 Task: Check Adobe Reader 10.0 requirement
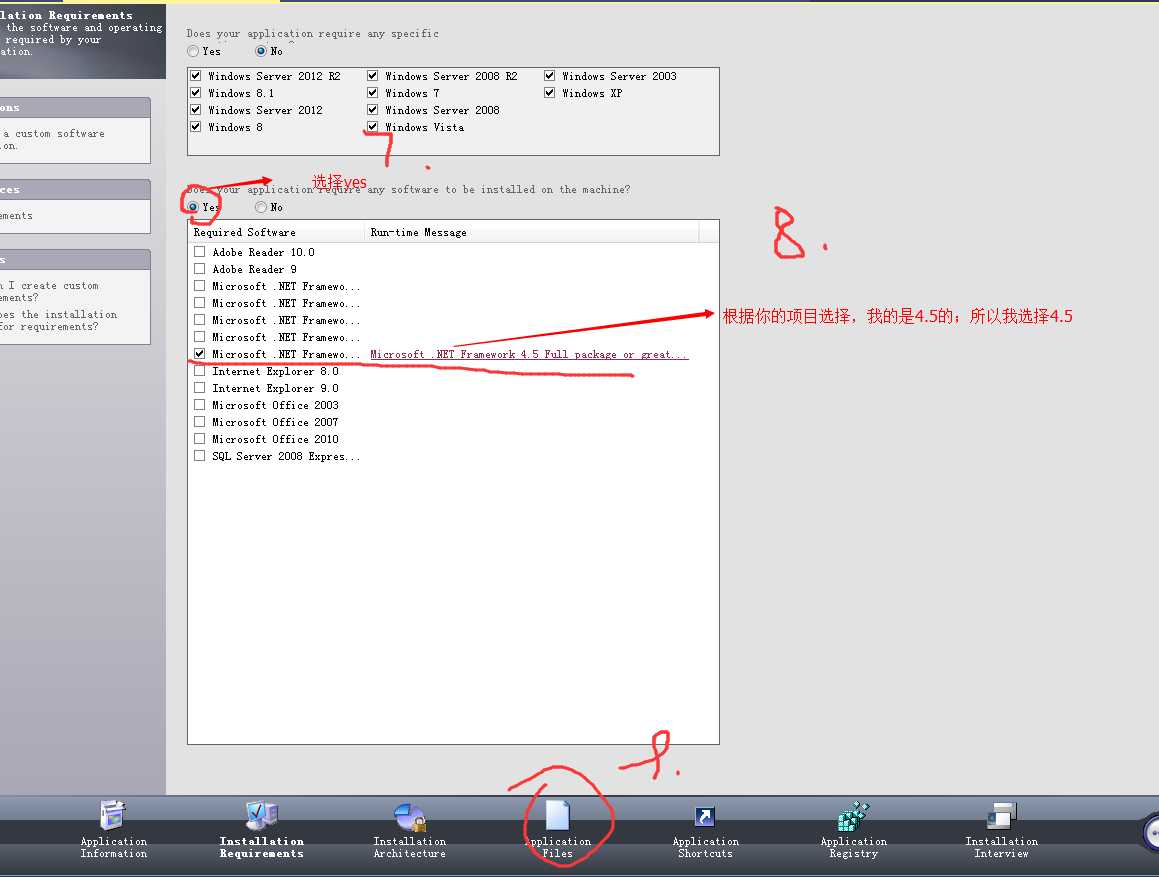tap(200, 251)
